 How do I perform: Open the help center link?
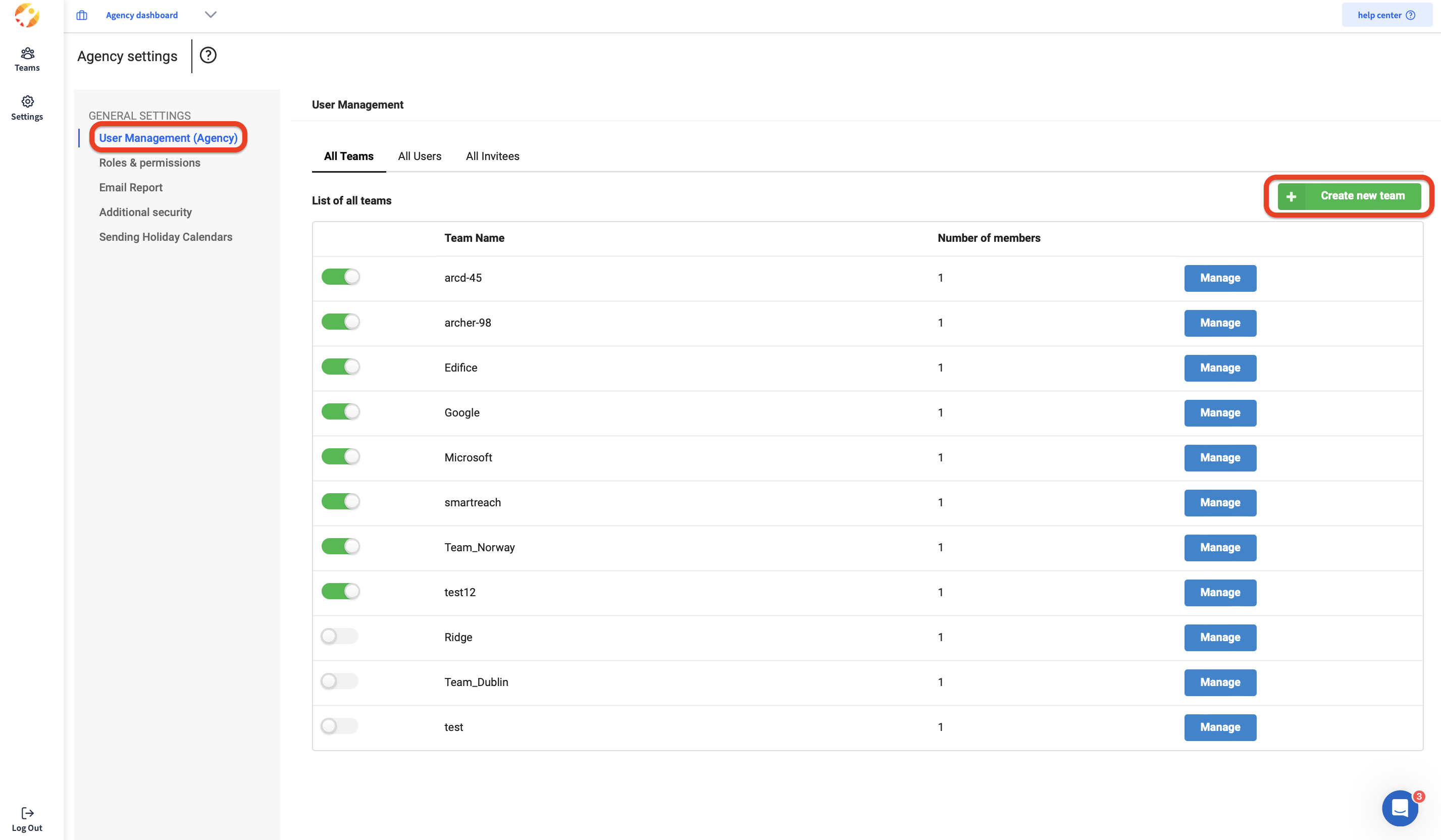[1385, 15]
